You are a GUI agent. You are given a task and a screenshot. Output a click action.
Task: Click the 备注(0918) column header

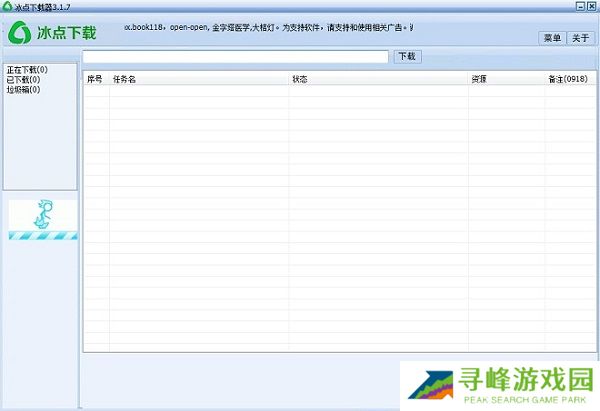tap(568, 79)
